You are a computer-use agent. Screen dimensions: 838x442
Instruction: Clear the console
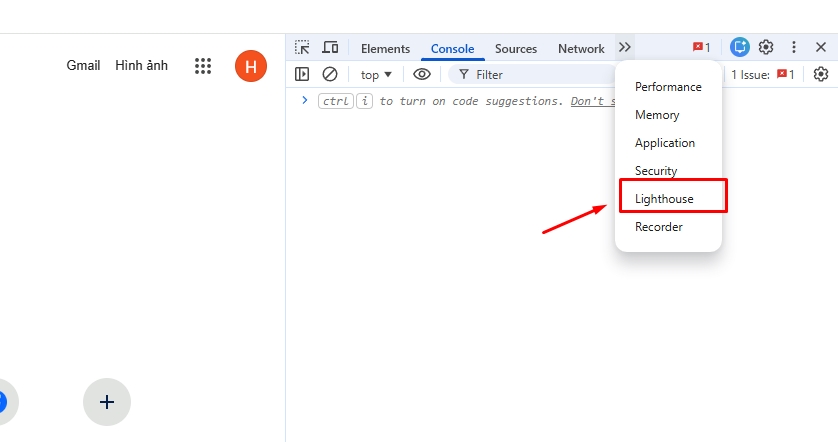pos(330,74)
